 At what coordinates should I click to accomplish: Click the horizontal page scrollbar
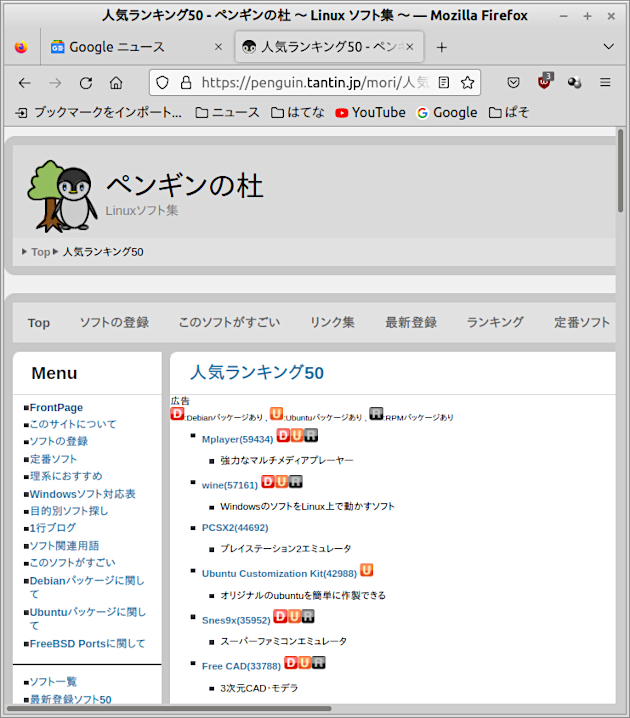point(169,708)
